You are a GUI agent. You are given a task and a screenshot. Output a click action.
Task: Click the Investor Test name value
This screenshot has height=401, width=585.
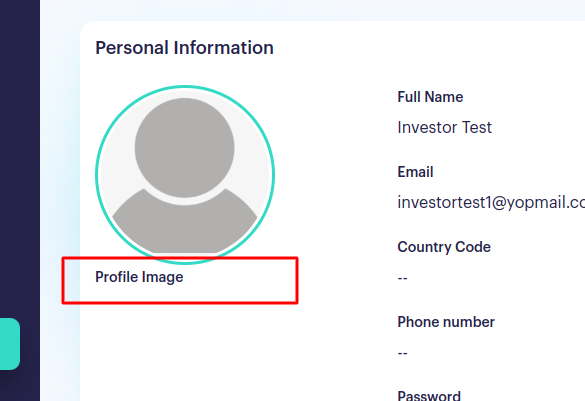[445, 128]
